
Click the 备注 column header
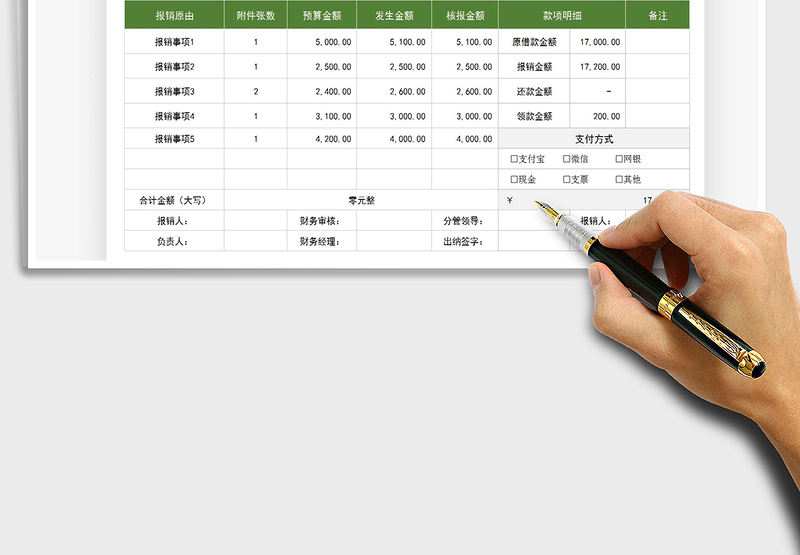[657, 17]
